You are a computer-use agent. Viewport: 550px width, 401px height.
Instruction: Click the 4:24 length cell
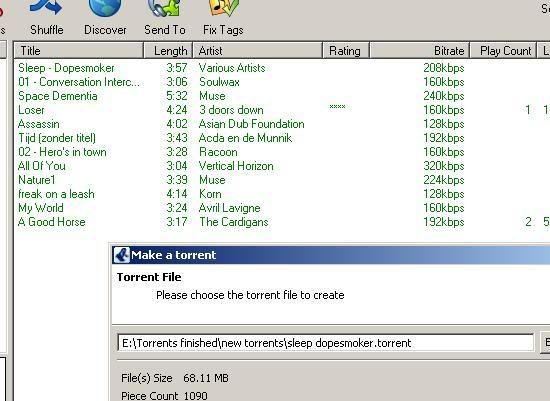coord(177,110)
